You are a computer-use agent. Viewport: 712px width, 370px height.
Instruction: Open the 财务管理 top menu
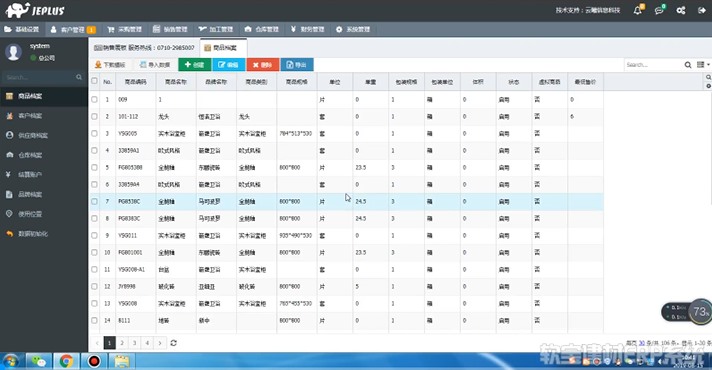pyautogui.click(x=307, y=30)
